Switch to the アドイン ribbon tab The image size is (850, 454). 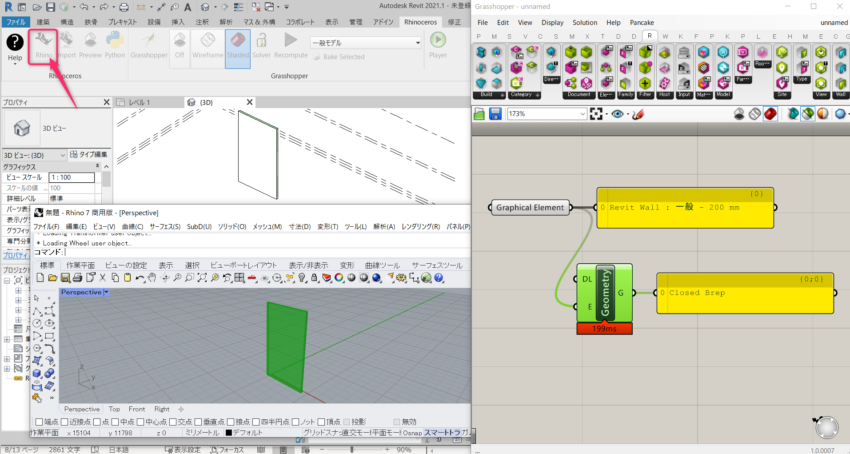tap(383, 22)
